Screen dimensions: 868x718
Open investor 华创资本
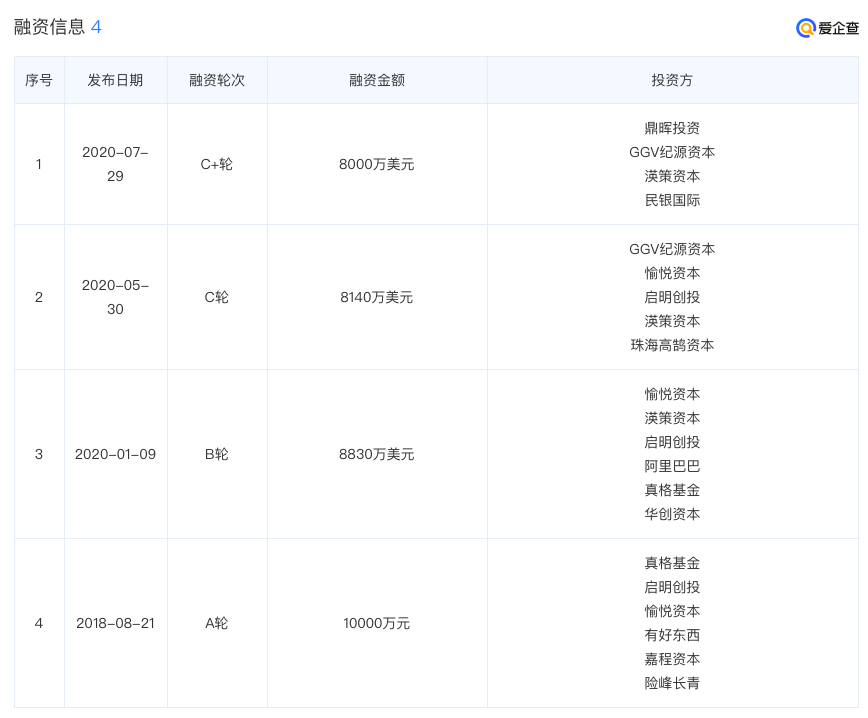pyautogui.click(x=672, y=514)
